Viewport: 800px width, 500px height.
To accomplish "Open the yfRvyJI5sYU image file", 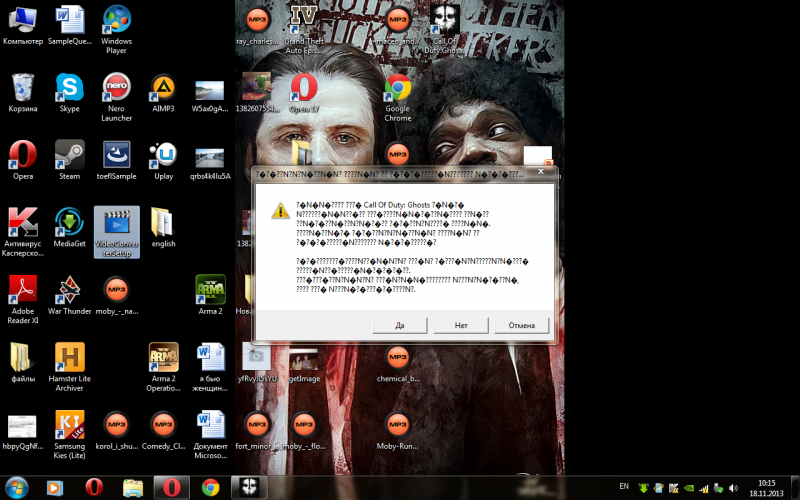I will click(257, 362).
